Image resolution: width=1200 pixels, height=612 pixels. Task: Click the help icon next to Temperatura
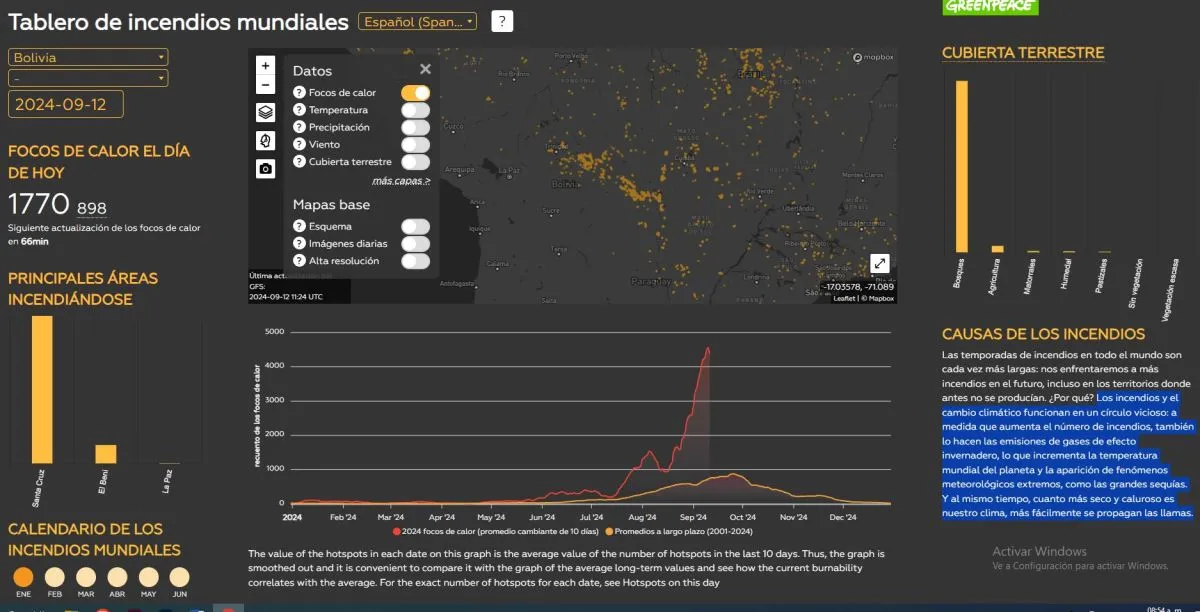click(299, 110)
